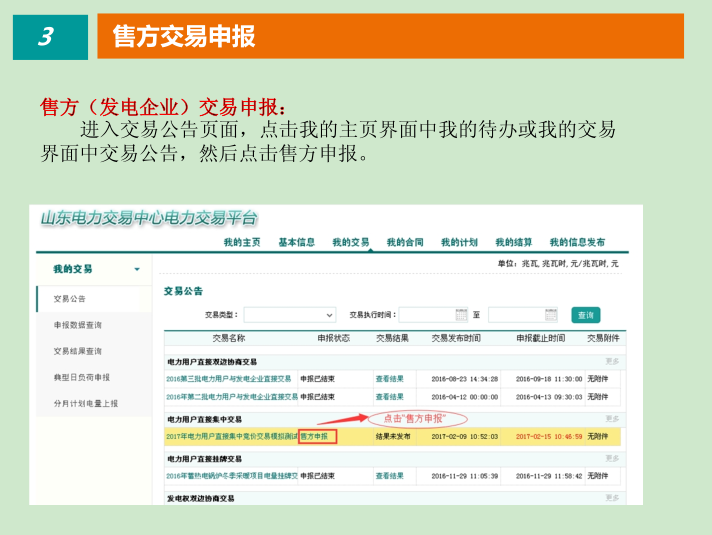Select the 我的合同 navigation tab
Image resolution: width=712 pixels, height=535 pixels.
[405, 242]
